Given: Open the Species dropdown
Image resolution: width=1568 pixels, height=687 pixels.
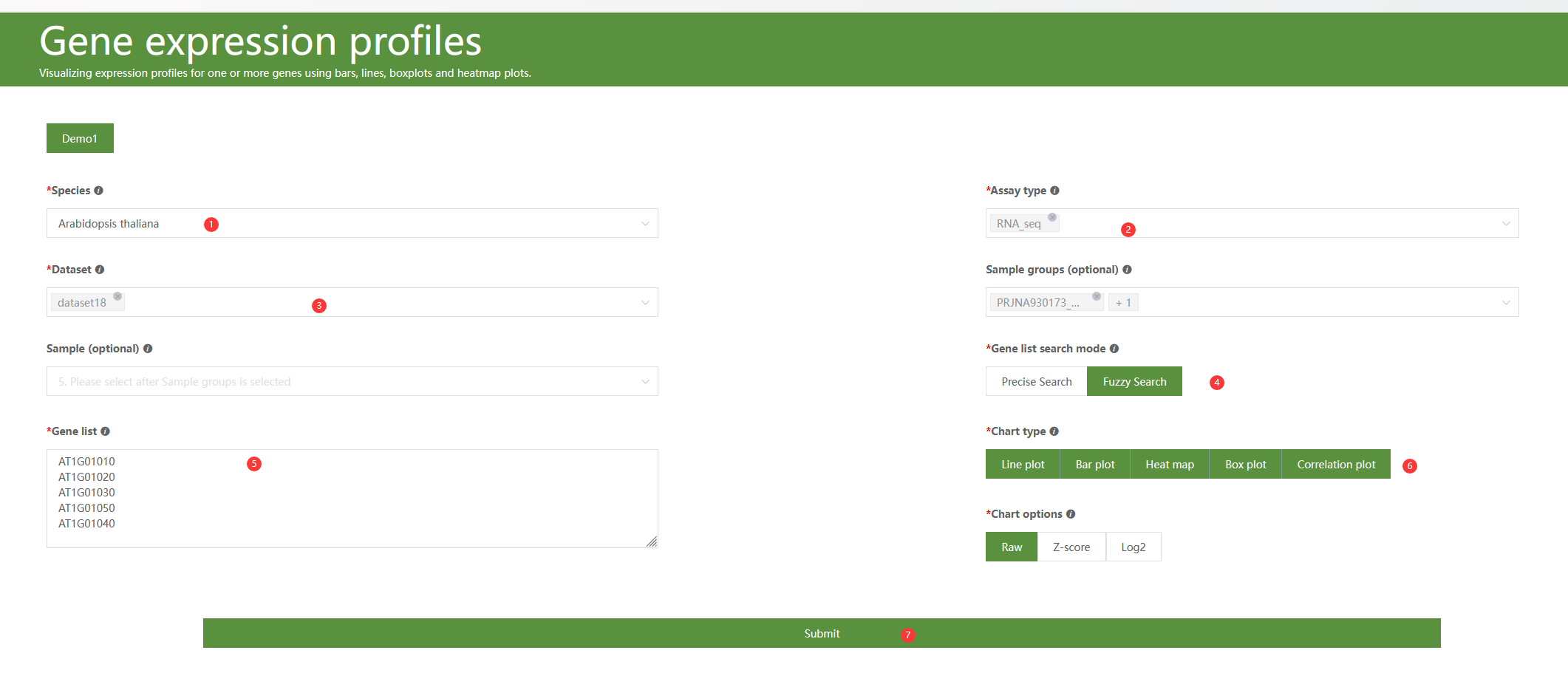Looking at the screenshot, I should point(352,223).
